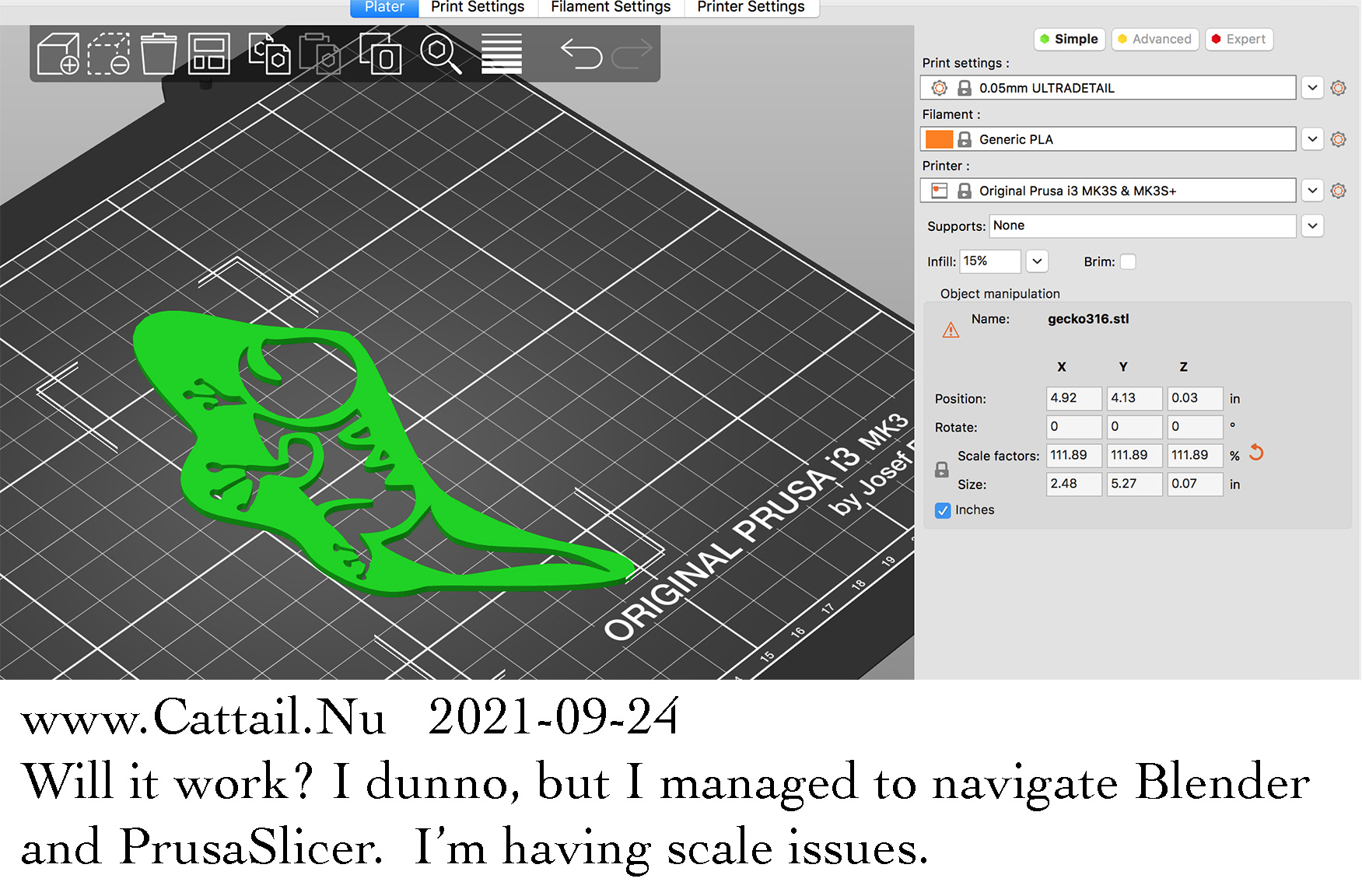
Task: Click the Position Z field 0.03
Action: (x=1195, y=398)
